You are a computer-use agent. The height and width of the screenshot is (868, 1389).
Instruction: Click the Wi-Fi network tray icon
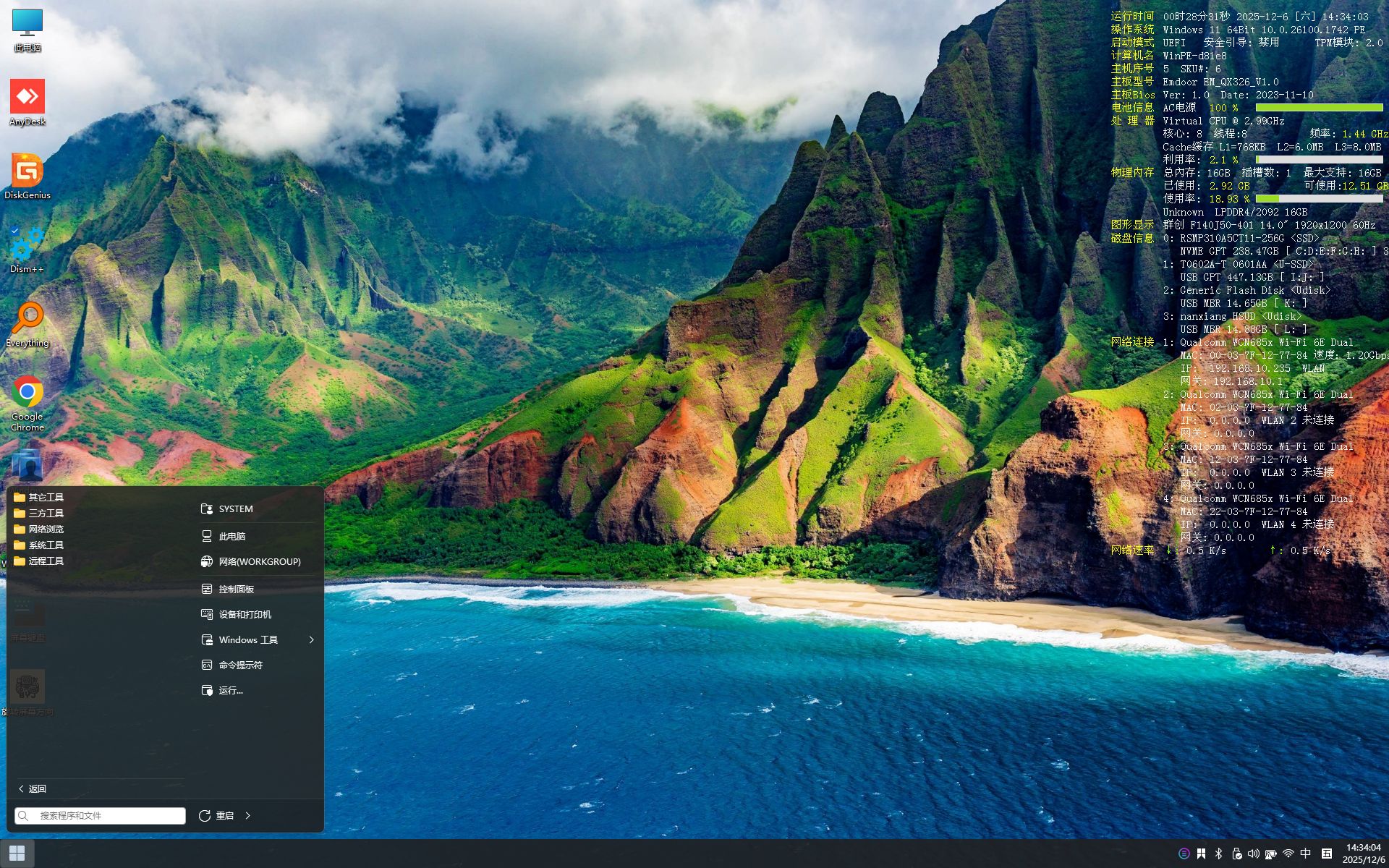[x=1288, y=854]
